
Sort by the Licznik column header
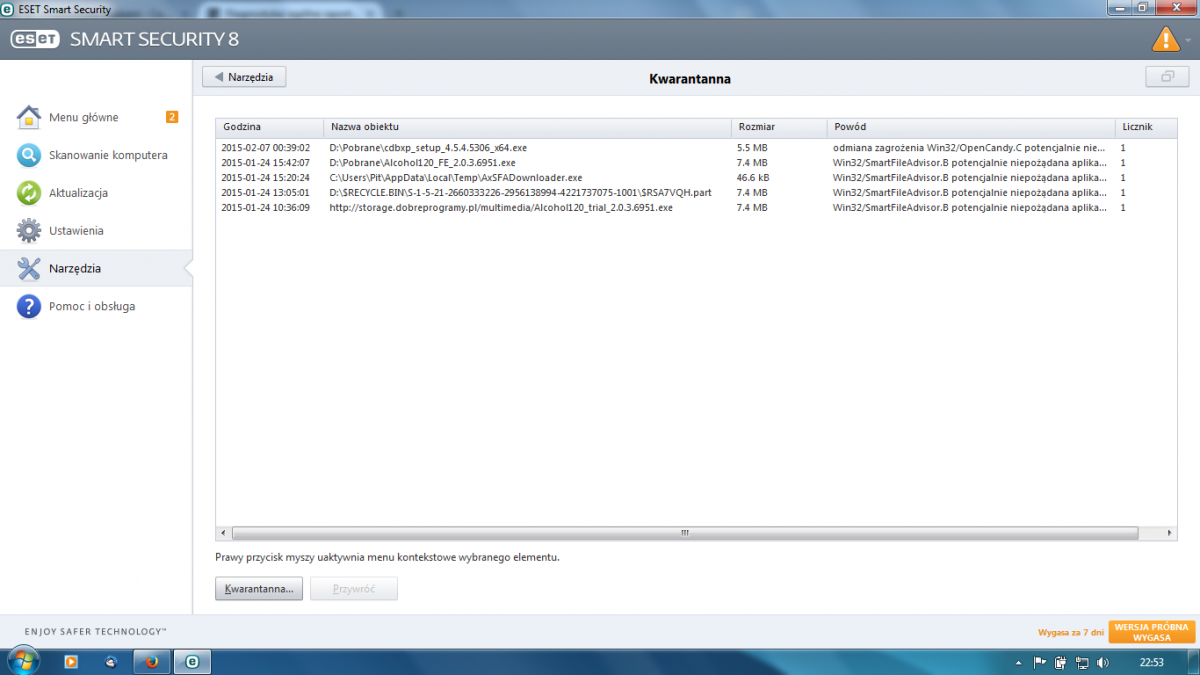point(1146,127)
